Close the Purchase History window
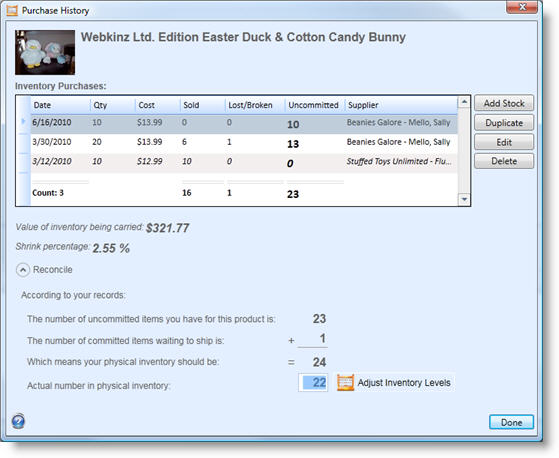This screenshot has width=559, height=458. (522, 7)
